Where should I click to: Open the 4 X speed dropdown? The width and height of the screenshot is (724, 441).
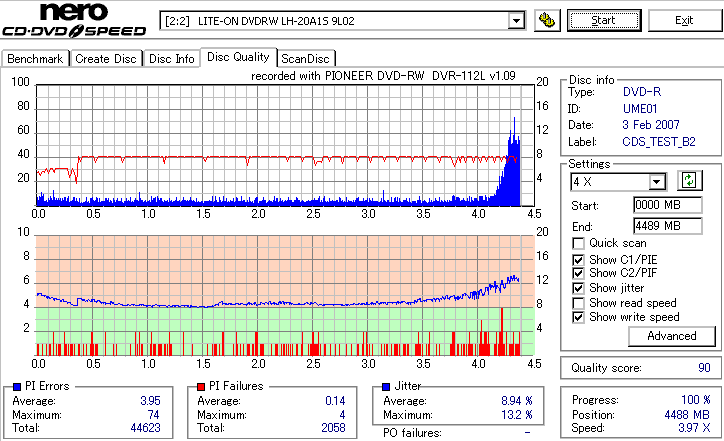click(657, 182)
